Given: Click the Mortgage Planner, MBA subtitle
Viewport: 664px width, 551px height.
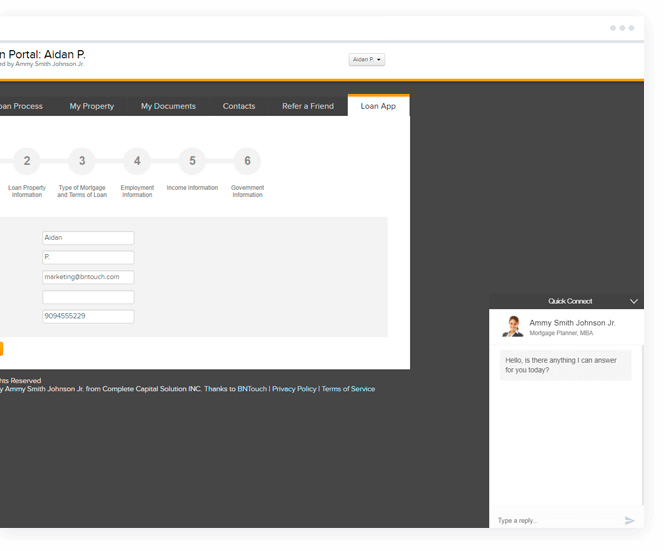Looking at the screenshot, I should pos(561,333).
